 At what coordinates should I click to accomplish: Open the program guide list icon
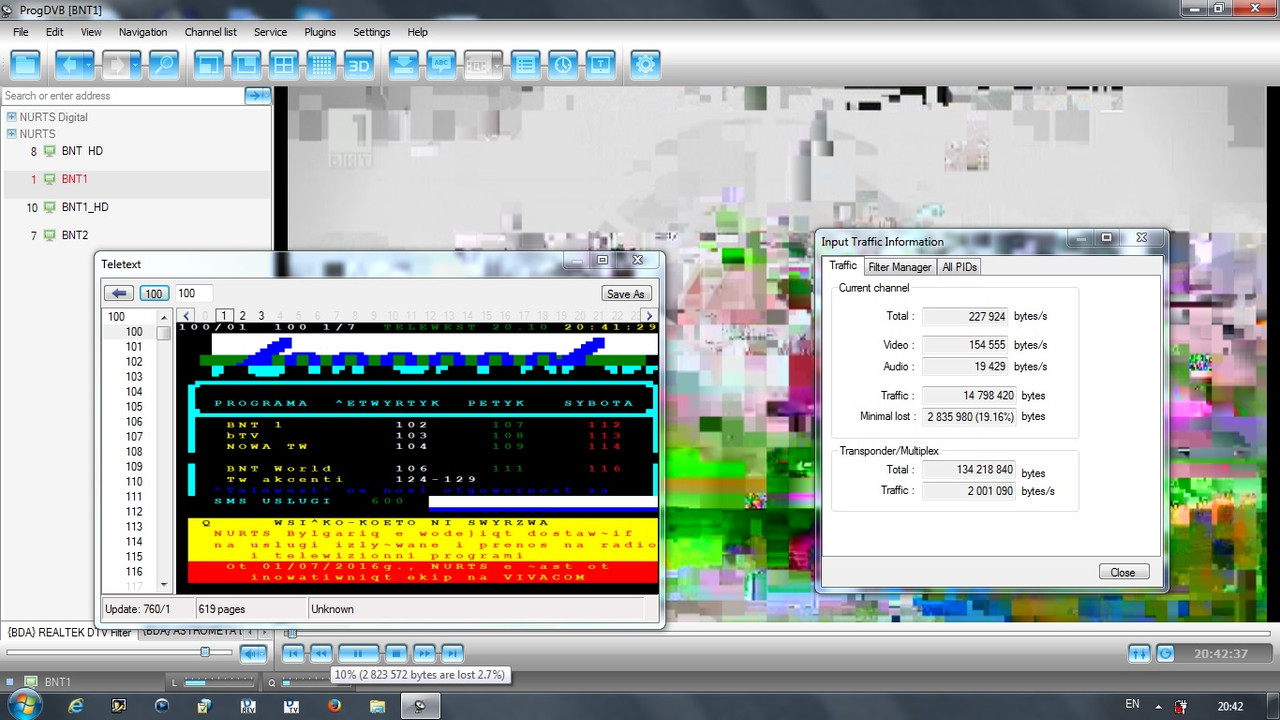coord(526,65)
